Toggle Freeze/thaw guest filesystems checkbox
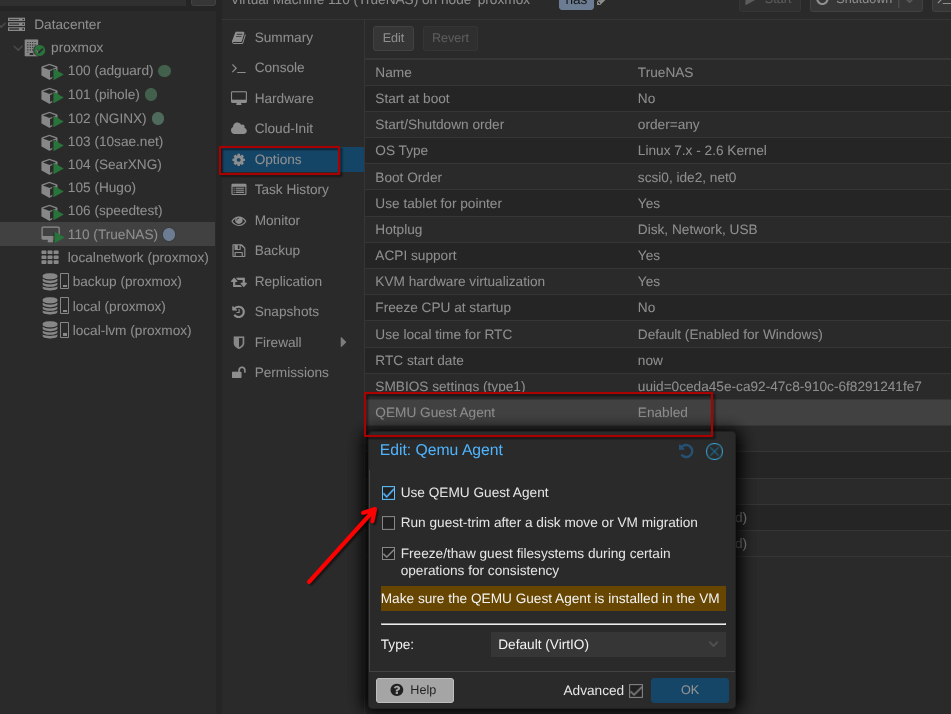This screenshot has height=714, width=951. [x=389, y=553]
